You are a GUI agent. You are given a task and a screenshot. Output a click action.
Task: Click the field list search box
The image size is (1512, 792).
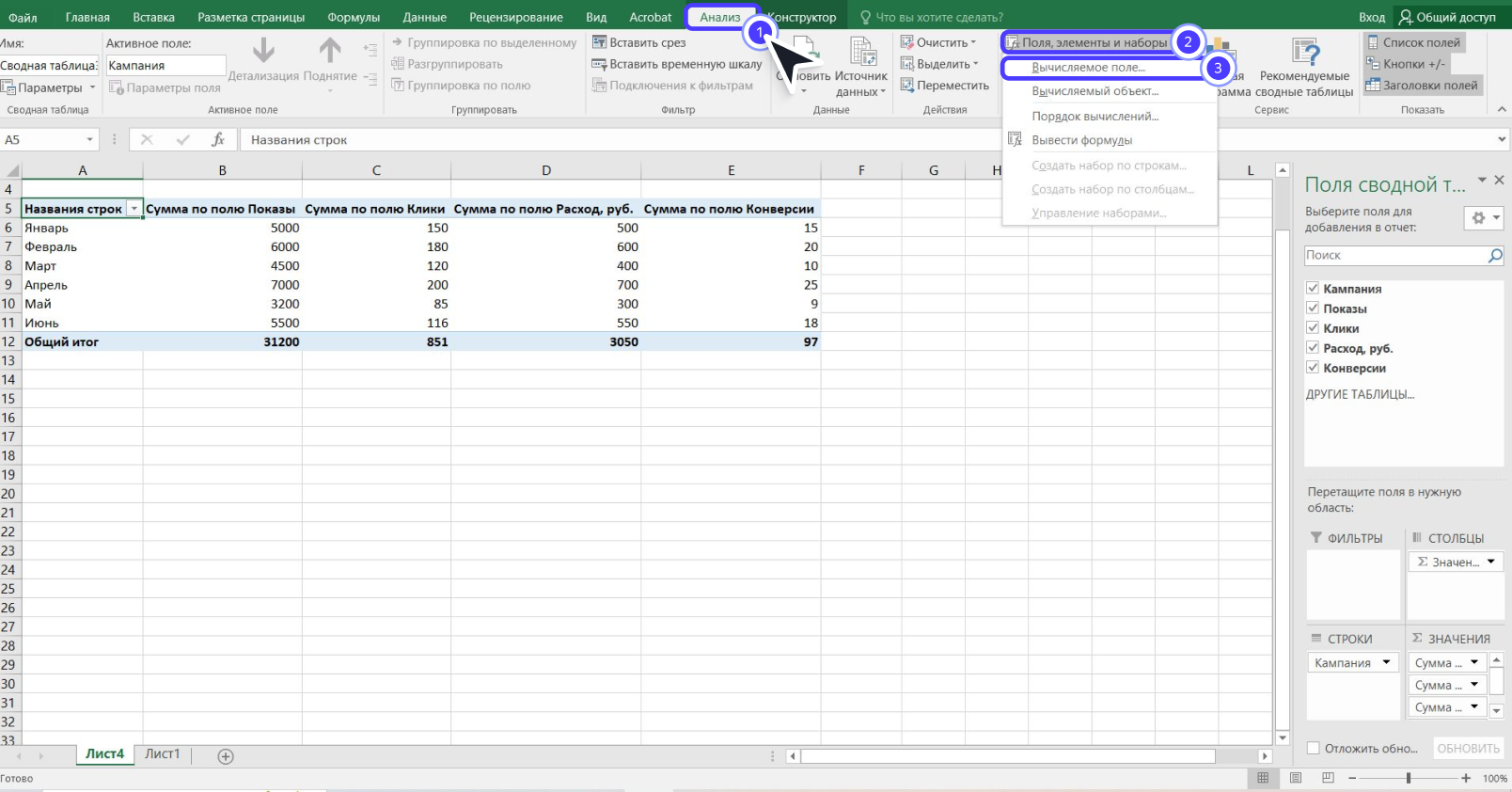pyautogui.click(x=1395, y=256)
